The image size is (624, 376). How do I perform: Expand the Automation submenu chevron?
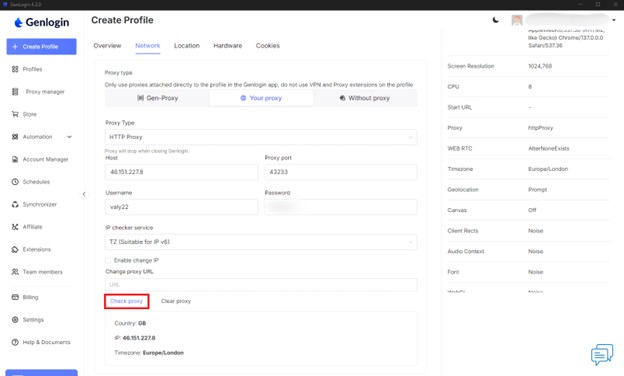tap(70, 137)
